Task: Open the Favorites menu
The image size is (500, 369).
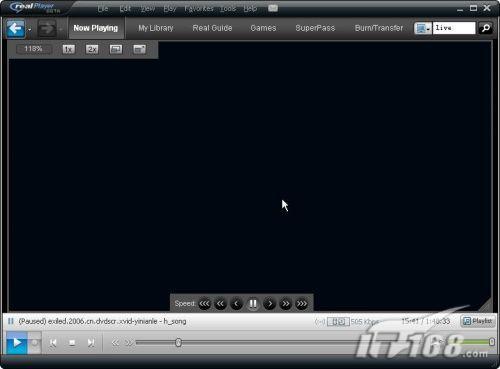Action: pos(199,9)
